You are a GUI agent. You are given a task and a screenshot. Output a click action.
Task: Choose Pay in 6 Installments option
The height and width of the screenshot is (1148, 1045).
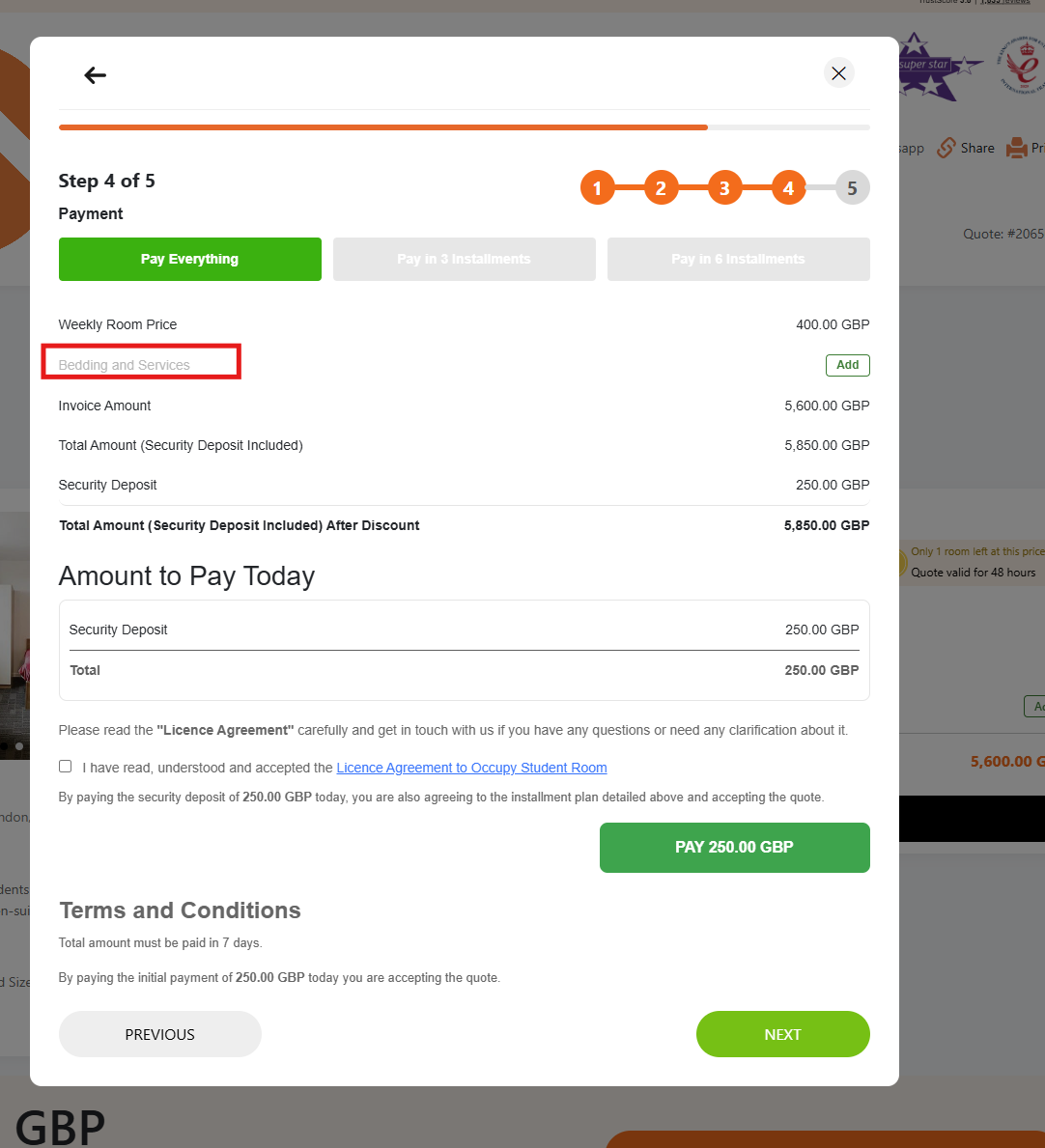click(x=738, y=259)
